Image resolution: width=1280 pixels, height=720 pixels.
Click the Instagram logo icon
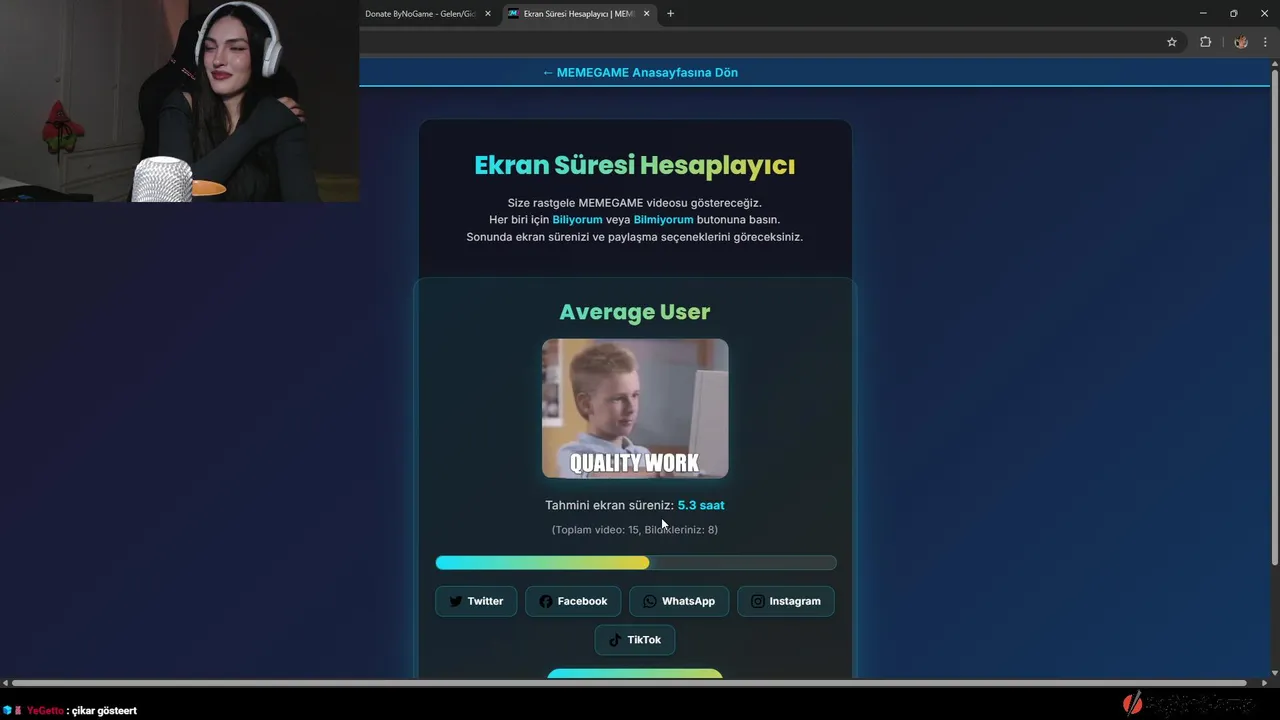758,601
